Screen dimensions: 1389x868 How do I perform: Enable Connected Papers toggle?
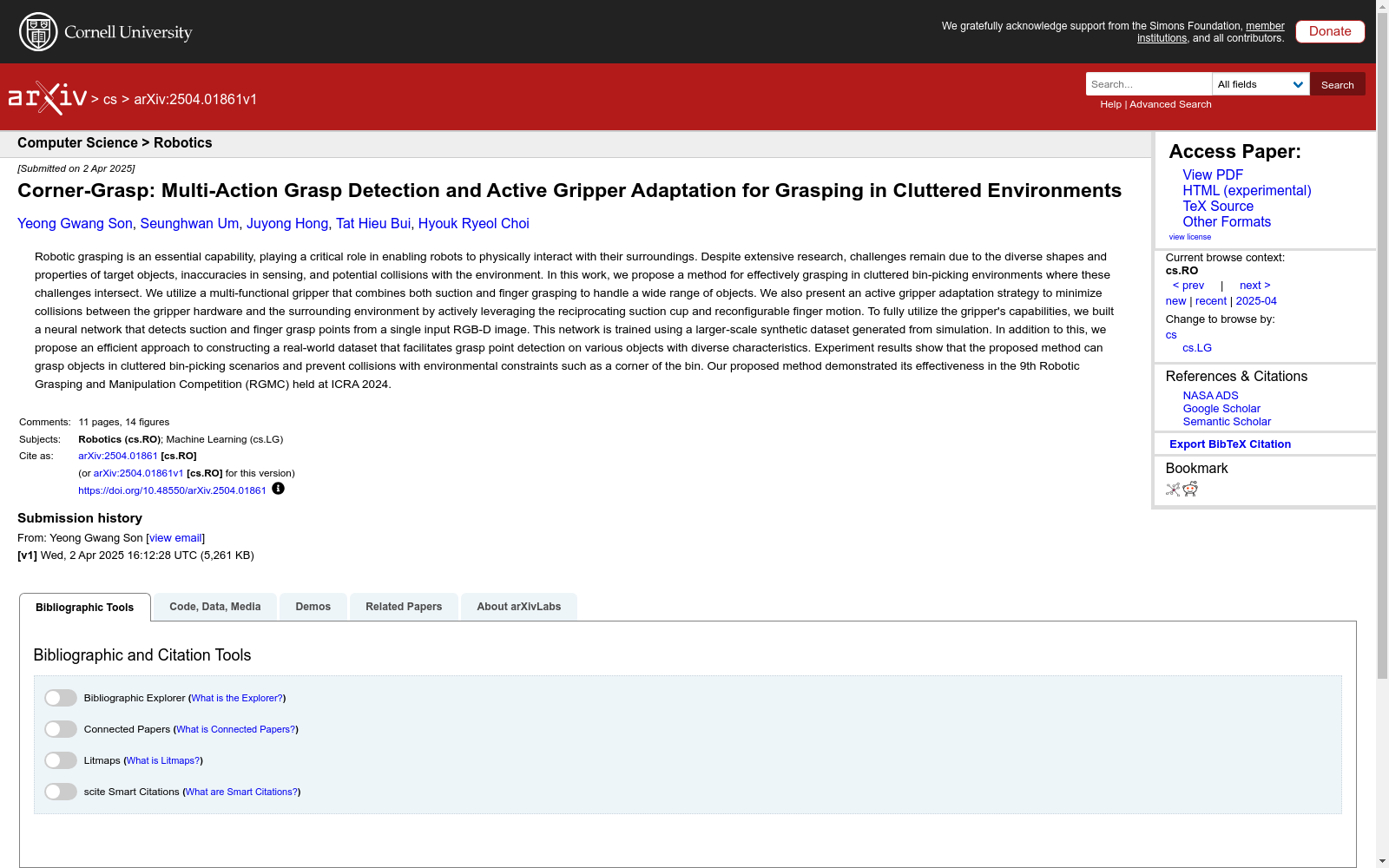click(61, 729)
